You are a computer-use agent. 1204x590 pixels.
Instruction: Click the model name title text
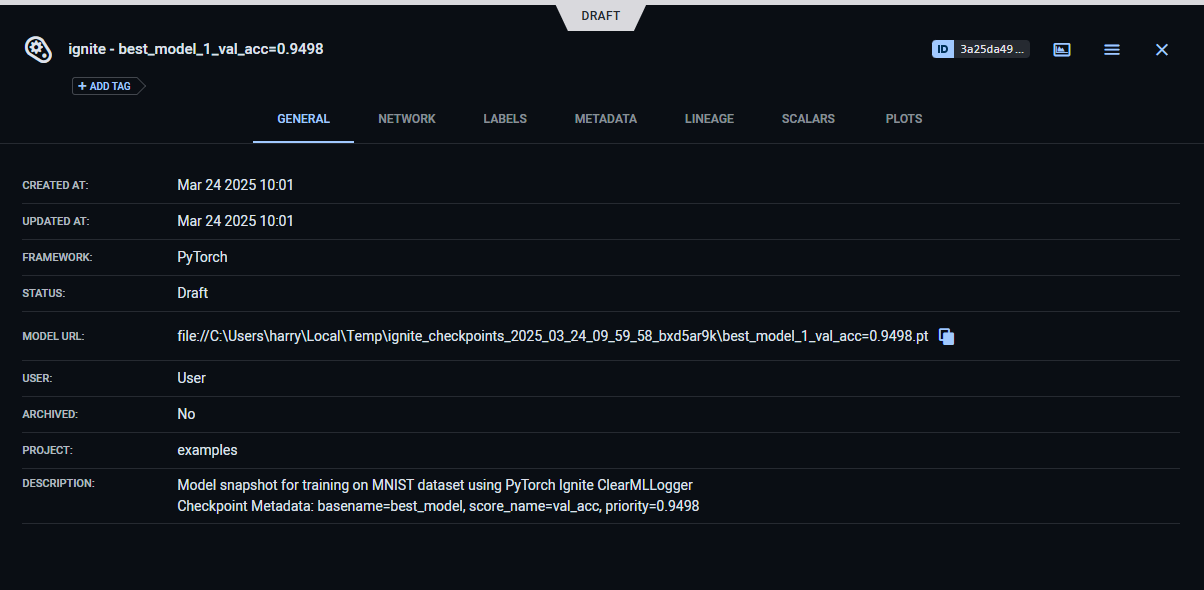click(195, 49)
